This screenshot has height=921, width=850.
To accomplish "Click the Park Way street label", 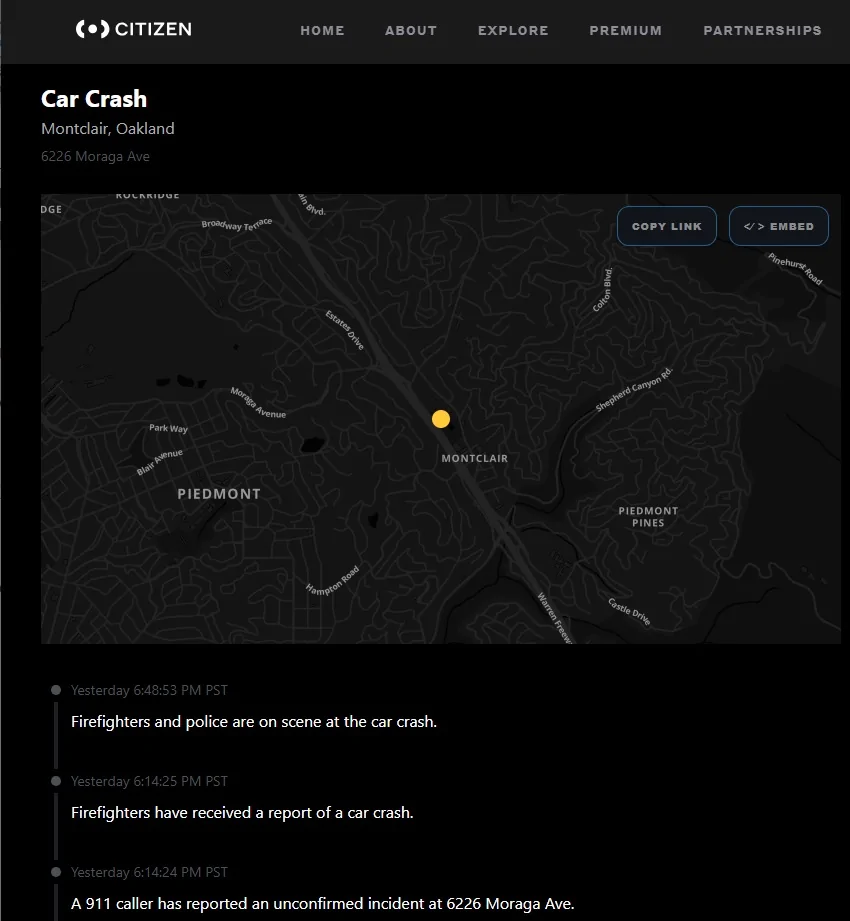I will pos(169,428).
